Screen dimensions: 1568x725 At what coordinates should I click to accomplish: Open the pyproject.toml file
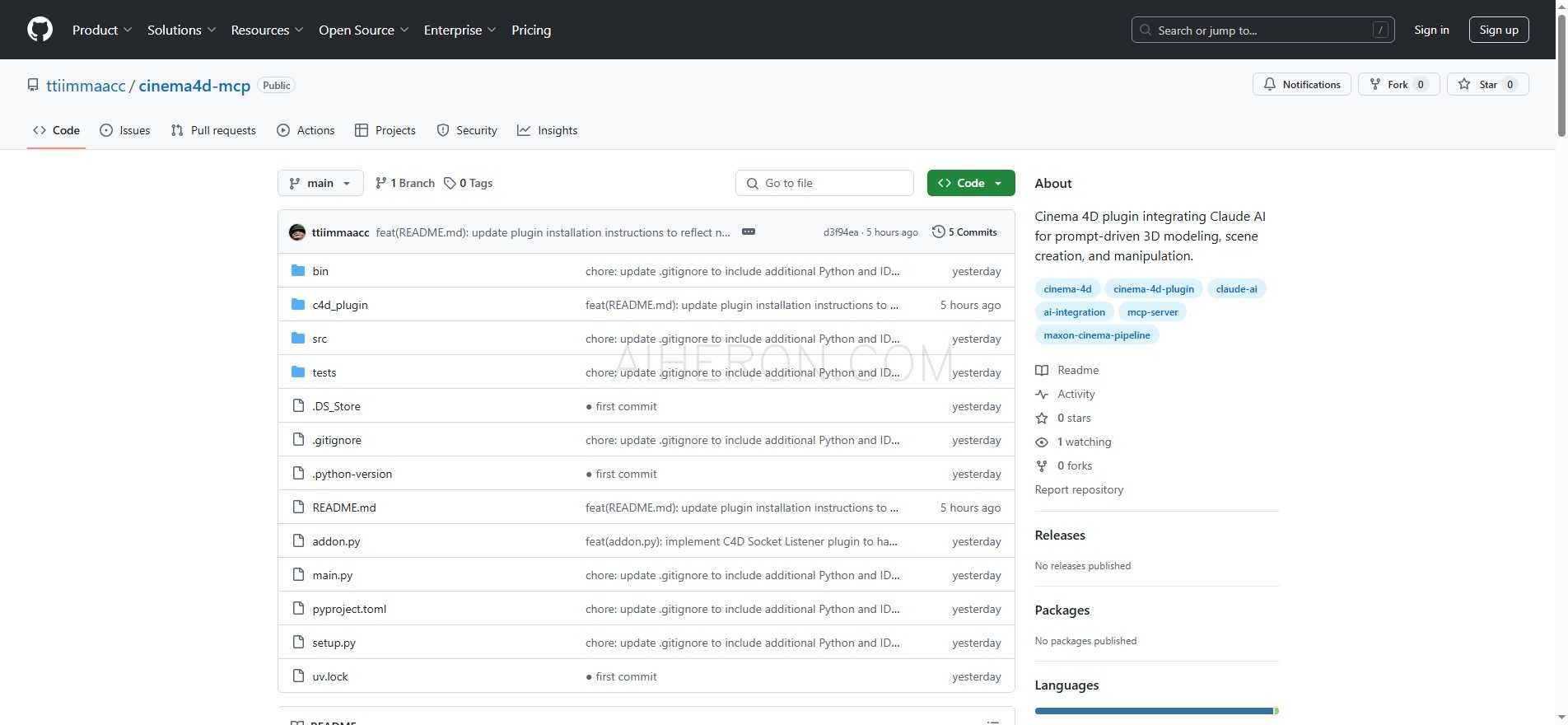[349, 609]
